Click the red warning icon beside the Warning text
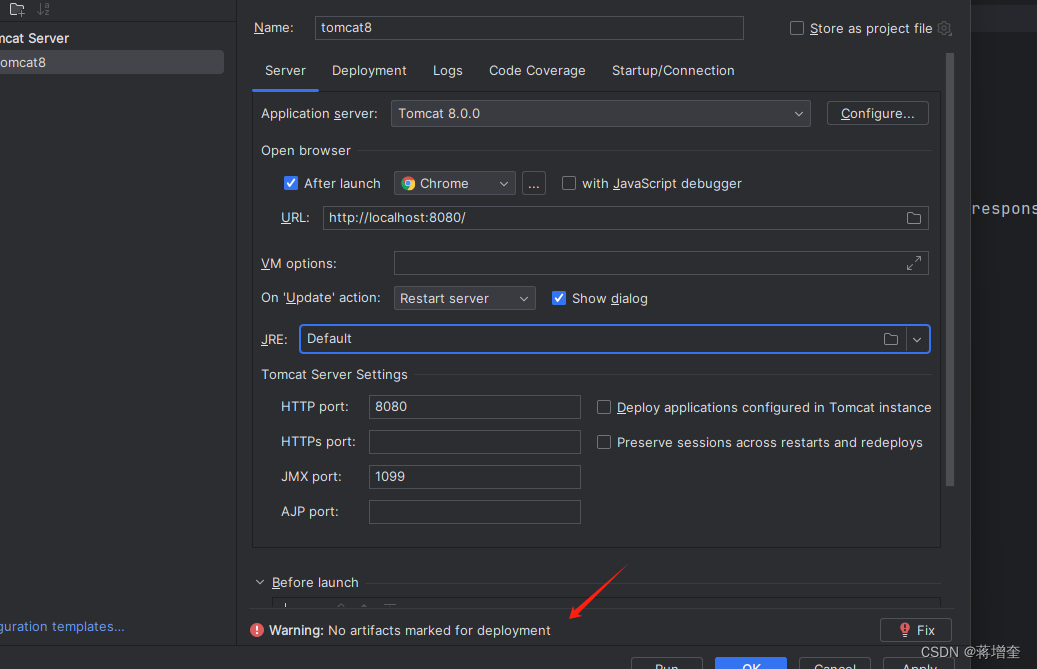This screenshot has width=1037, height=669. 257,630
